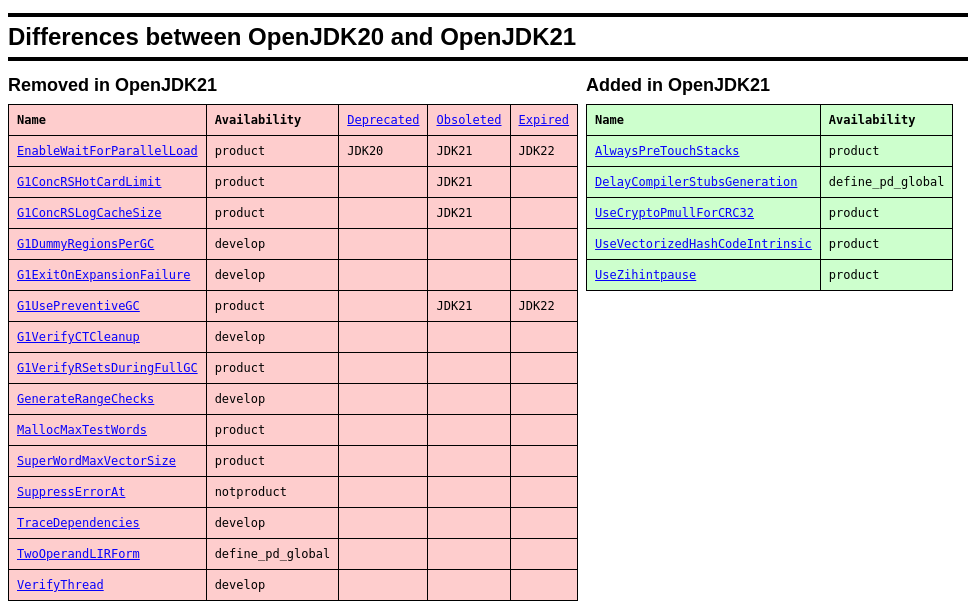Image resolution: width=968 pixels, height=605 pixels.
Task: Follow the G1DummyRegionsPerGC link
Action: 85,244
